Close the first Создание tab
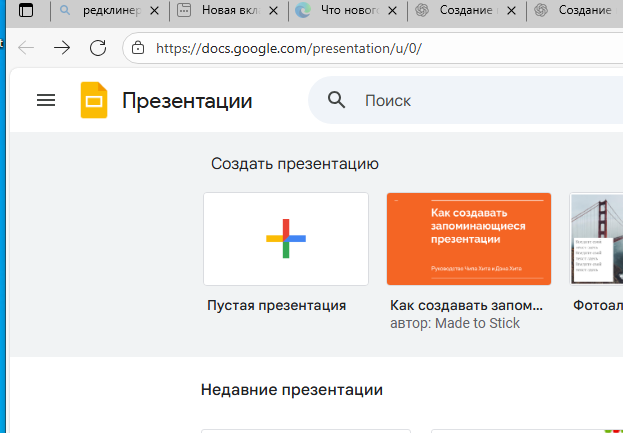This screenshot has height=433, width=623. coord(511,11)
